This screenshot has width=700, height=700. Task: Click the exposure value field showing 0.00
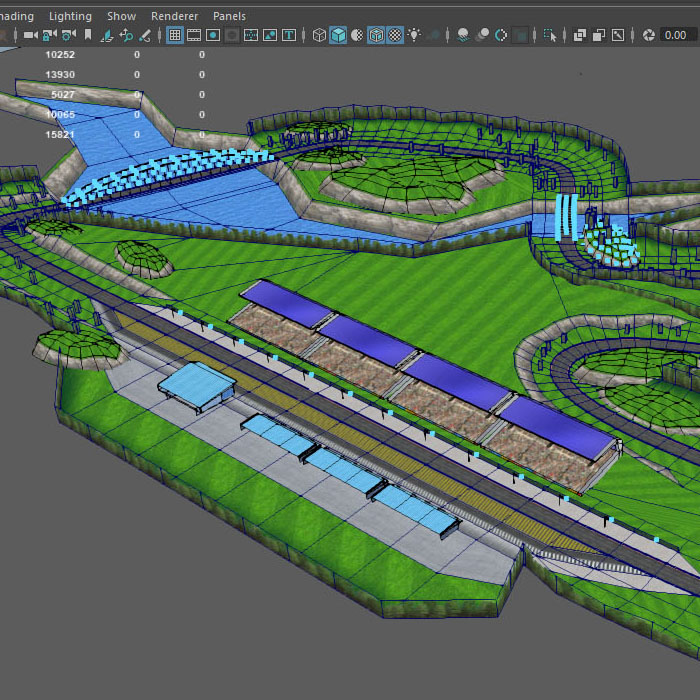click(x=675, y=35)
